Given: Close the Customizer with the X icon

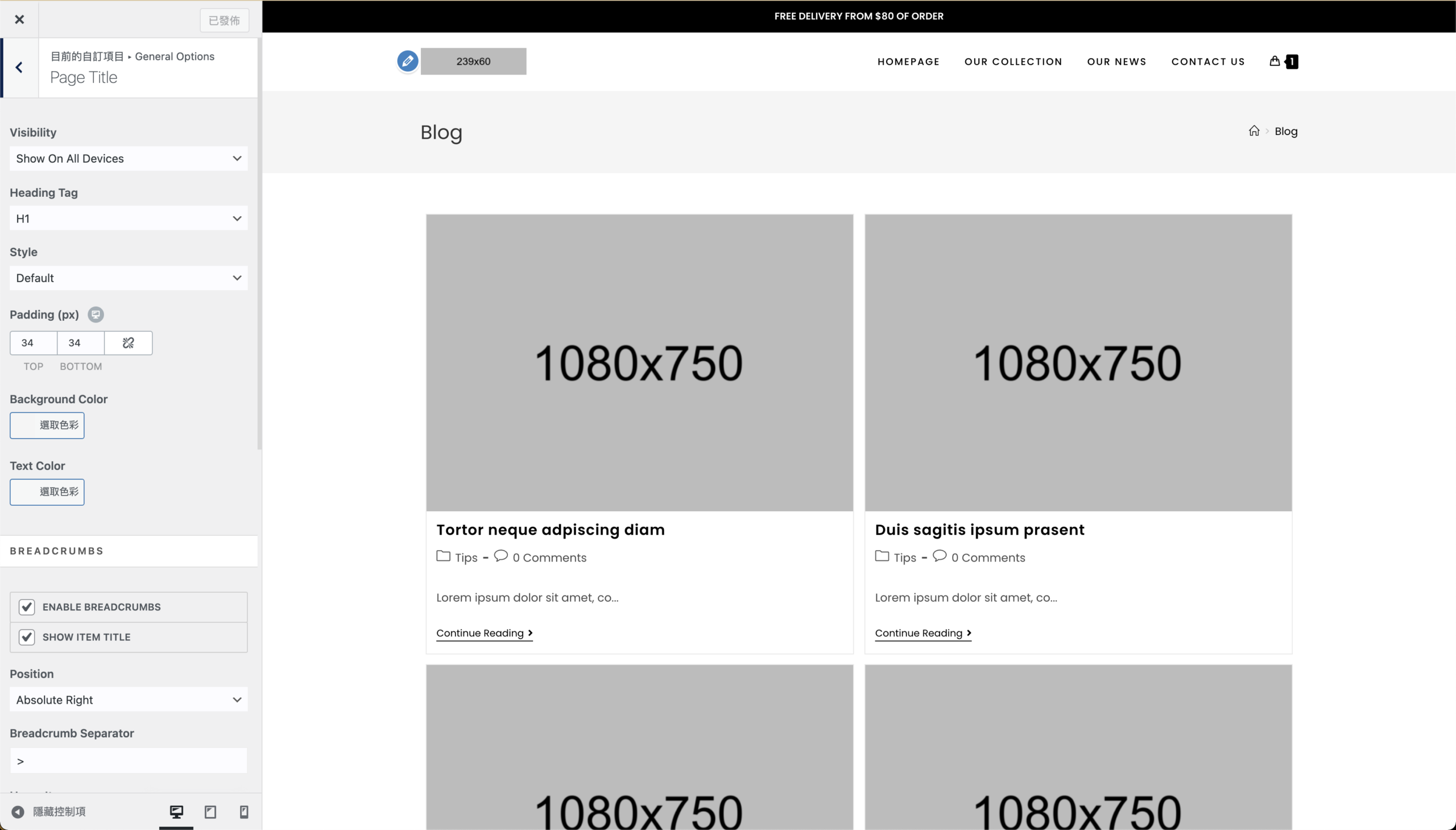Looking at the screenshot, I should click(x=19, y=19).
